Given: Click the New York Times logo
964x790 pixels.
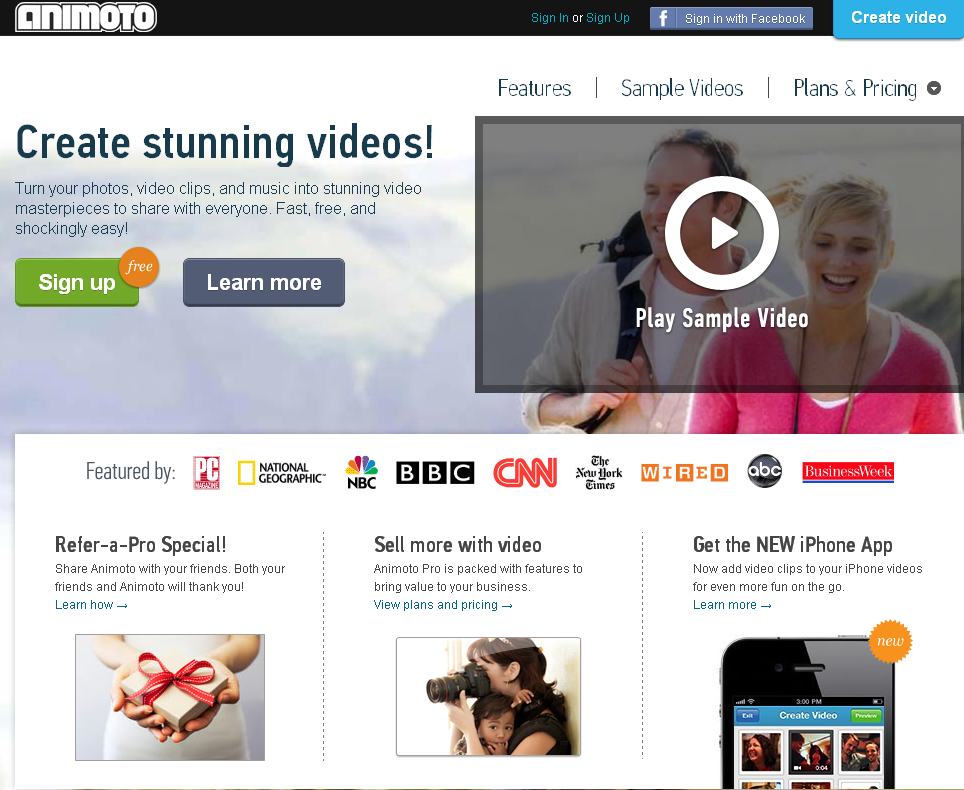Looking at the screenshot, I should 599,473.
